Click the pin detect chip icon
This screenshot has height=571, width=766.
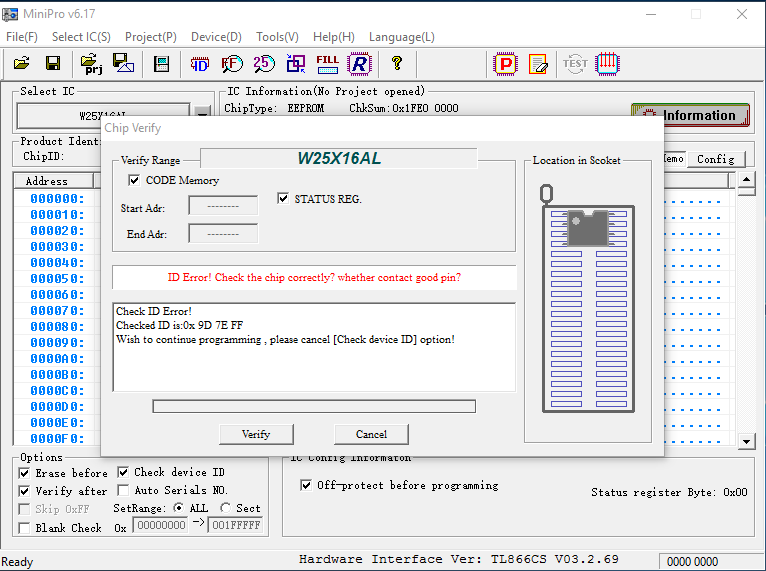(607, 64)
